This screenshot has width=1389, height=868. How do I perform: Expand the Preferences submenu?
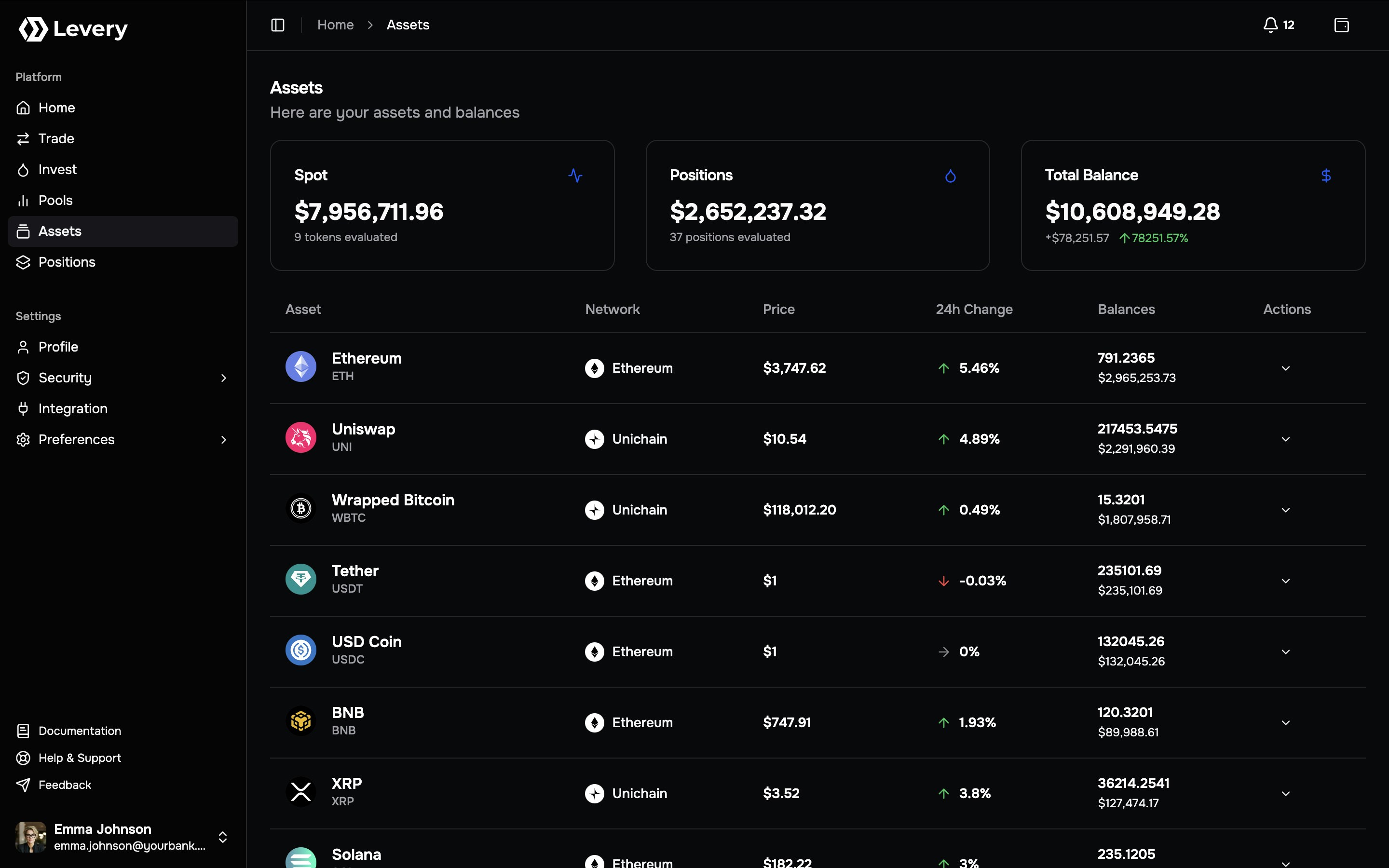click(x=224, y=440)
